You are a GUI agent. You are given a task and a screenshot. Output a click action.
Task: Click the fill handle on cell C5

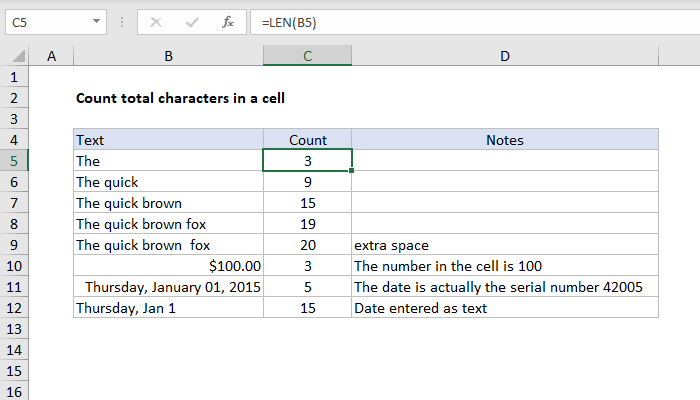click(352, 170)
